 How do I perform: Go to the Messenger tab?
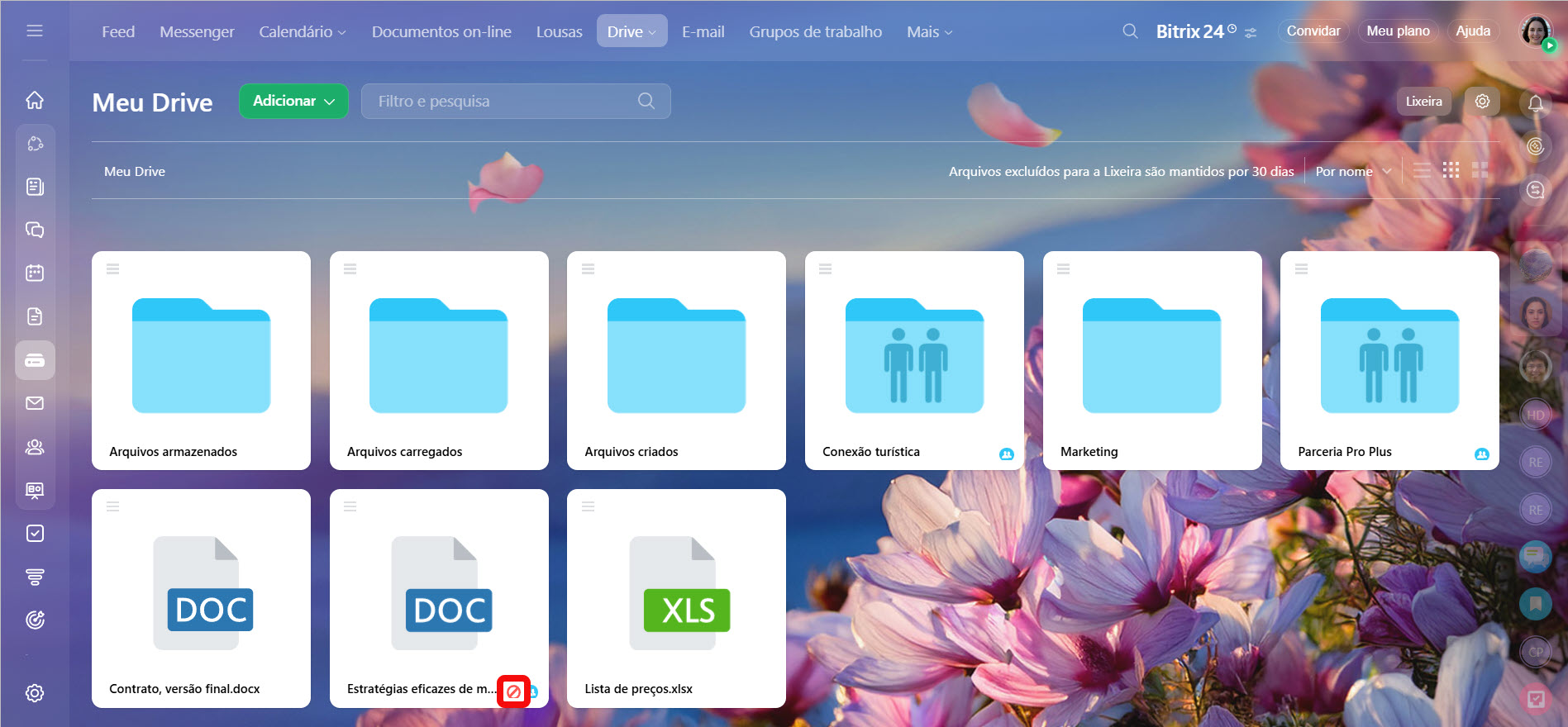pyautogui.click(x=197, y=31)
